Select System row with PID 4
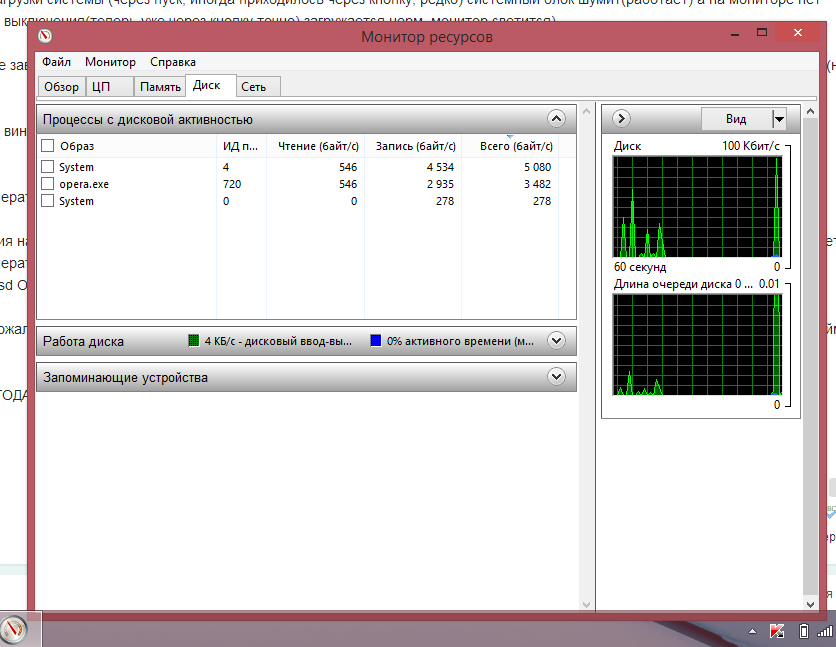The width and height of the screenshot is (836, 647). 306,167
